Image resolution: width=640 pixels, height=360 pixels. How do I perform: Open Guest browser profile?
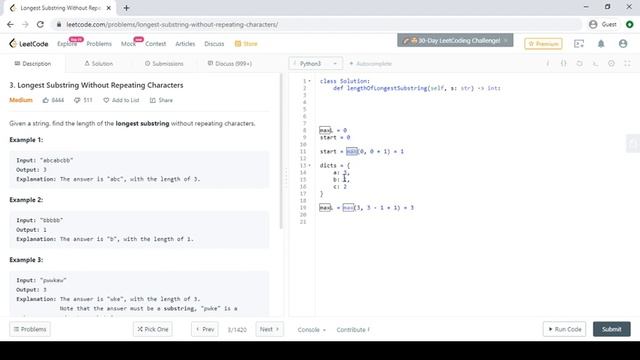pyautogui.click(x=603, y=24)
